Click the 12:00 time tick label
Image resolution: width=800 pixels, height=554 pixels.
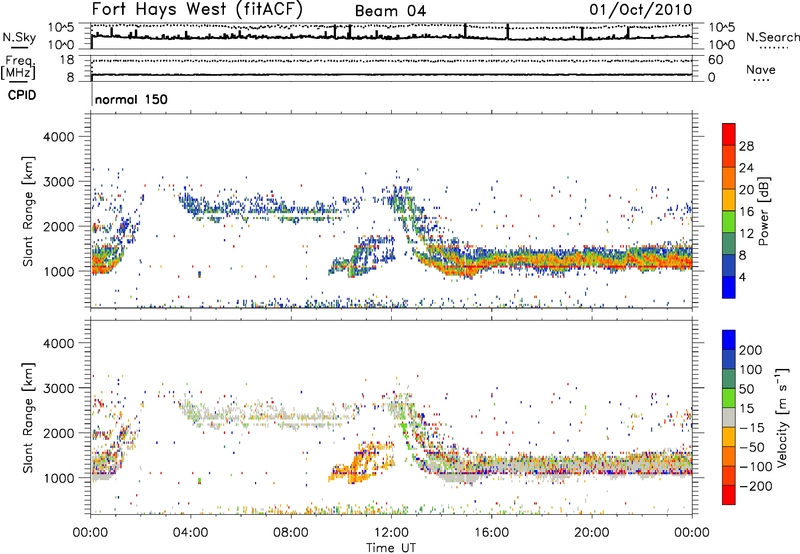tap(391, 533)
